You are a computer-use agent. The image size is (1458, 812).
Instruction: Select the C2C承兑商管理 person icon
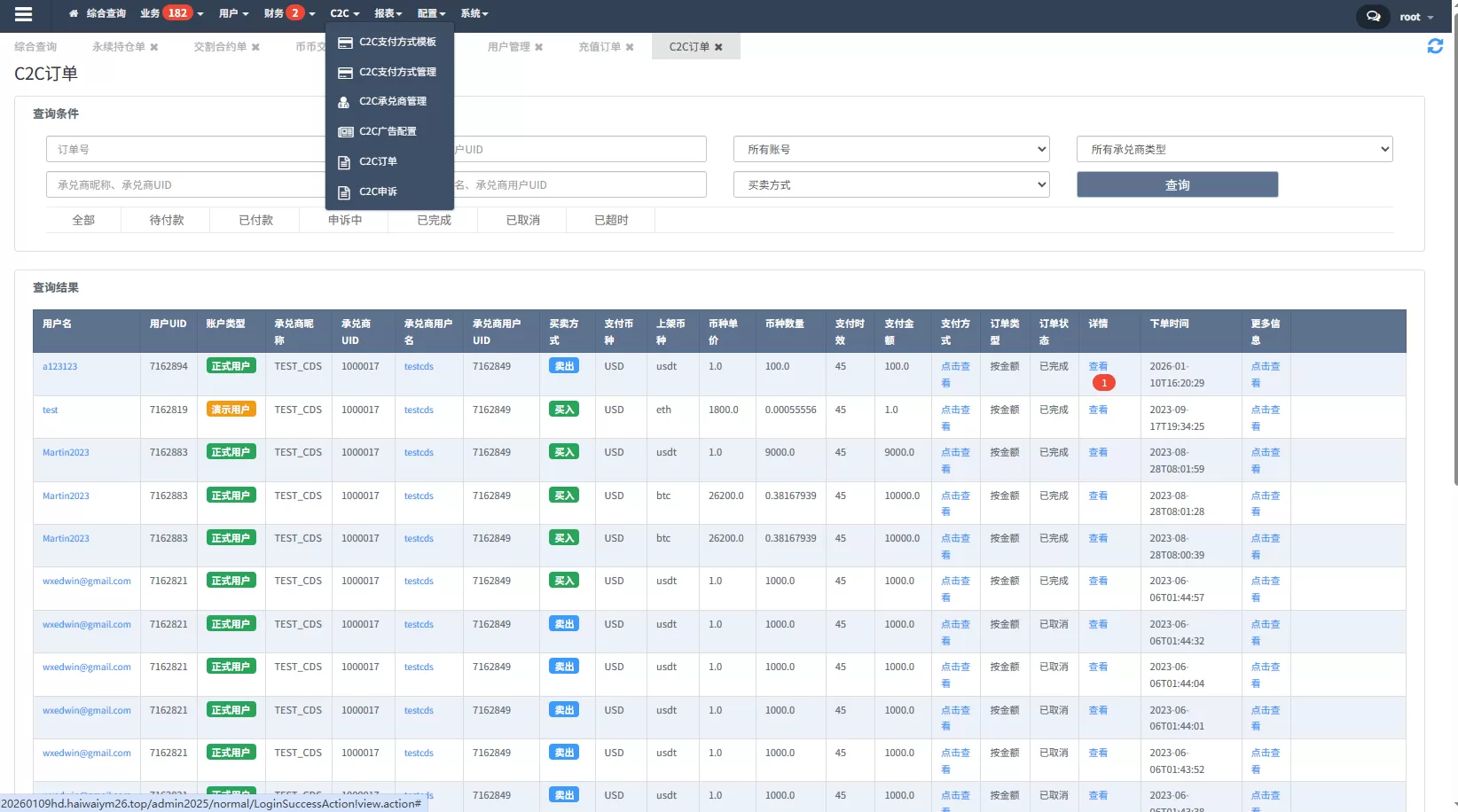[345, 101]
